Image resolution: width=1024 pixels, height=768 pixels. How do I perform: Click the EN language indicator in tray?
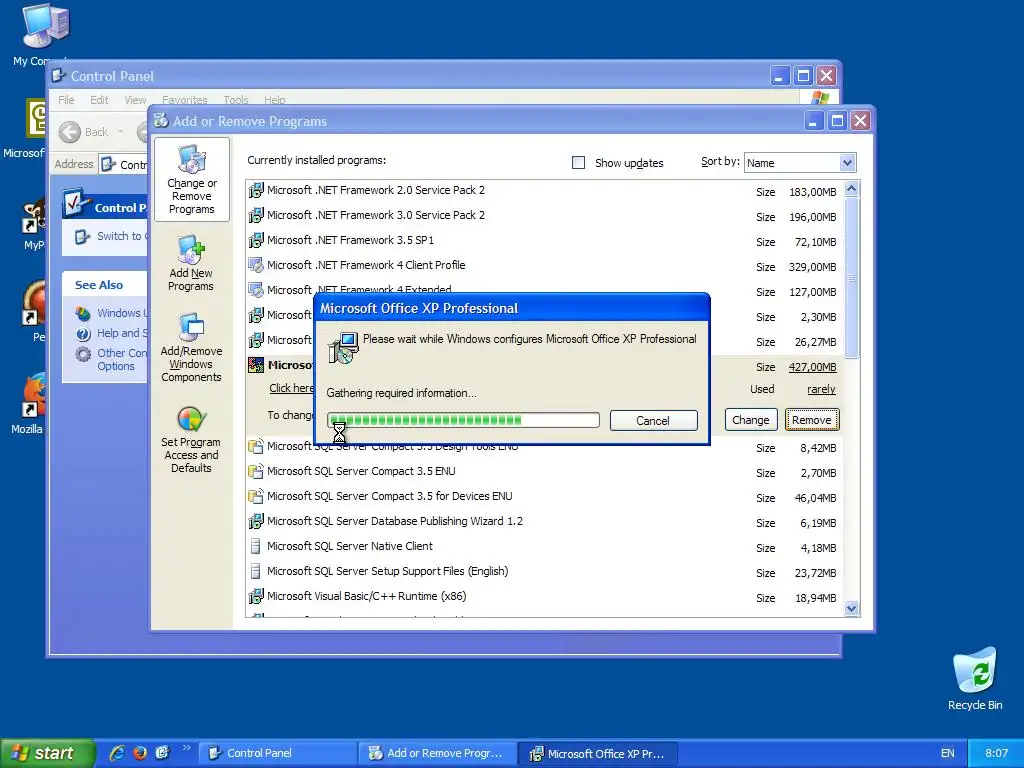[x=948, y=753]
